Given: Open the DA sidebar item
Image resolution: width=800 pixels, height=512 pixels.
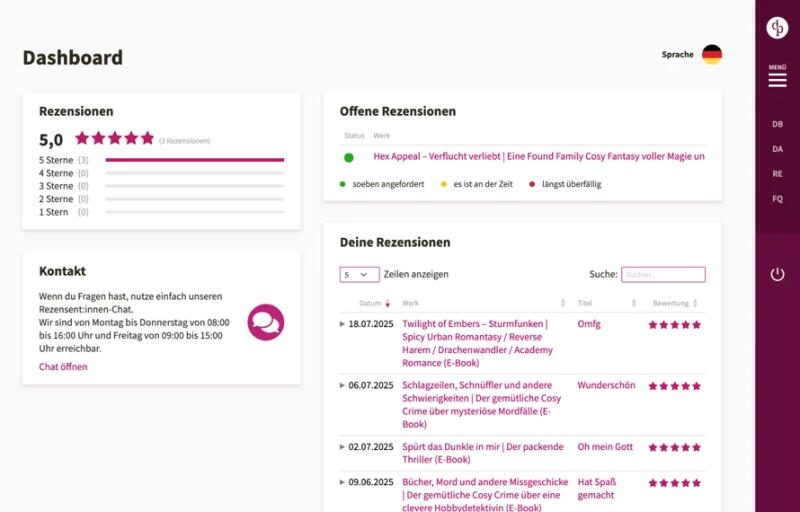Looking at the screenshot, I should tap(777, 149).
